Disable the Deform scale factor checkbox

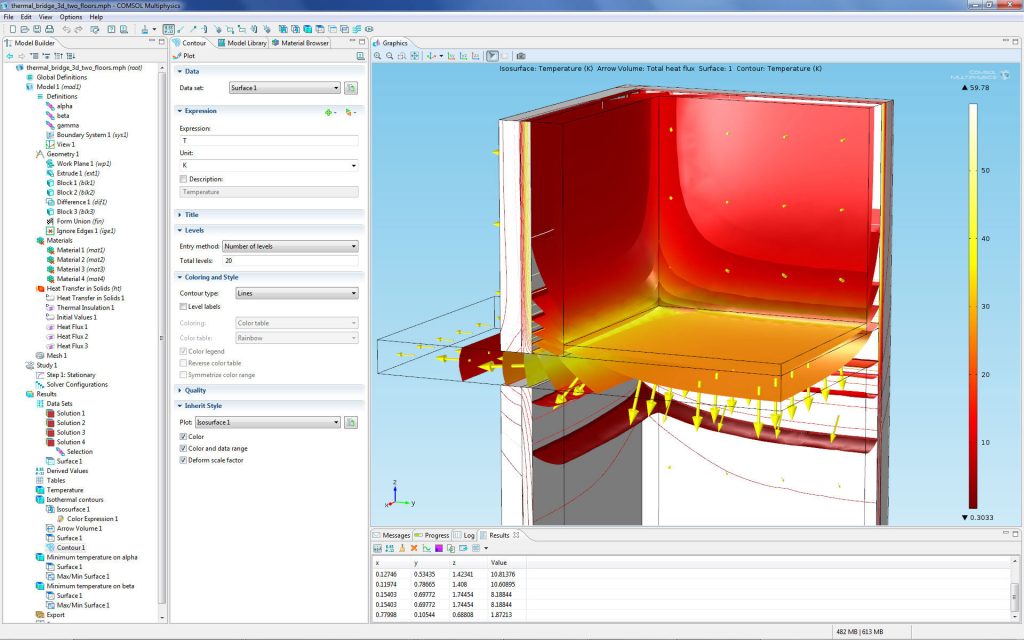point(184,458)
